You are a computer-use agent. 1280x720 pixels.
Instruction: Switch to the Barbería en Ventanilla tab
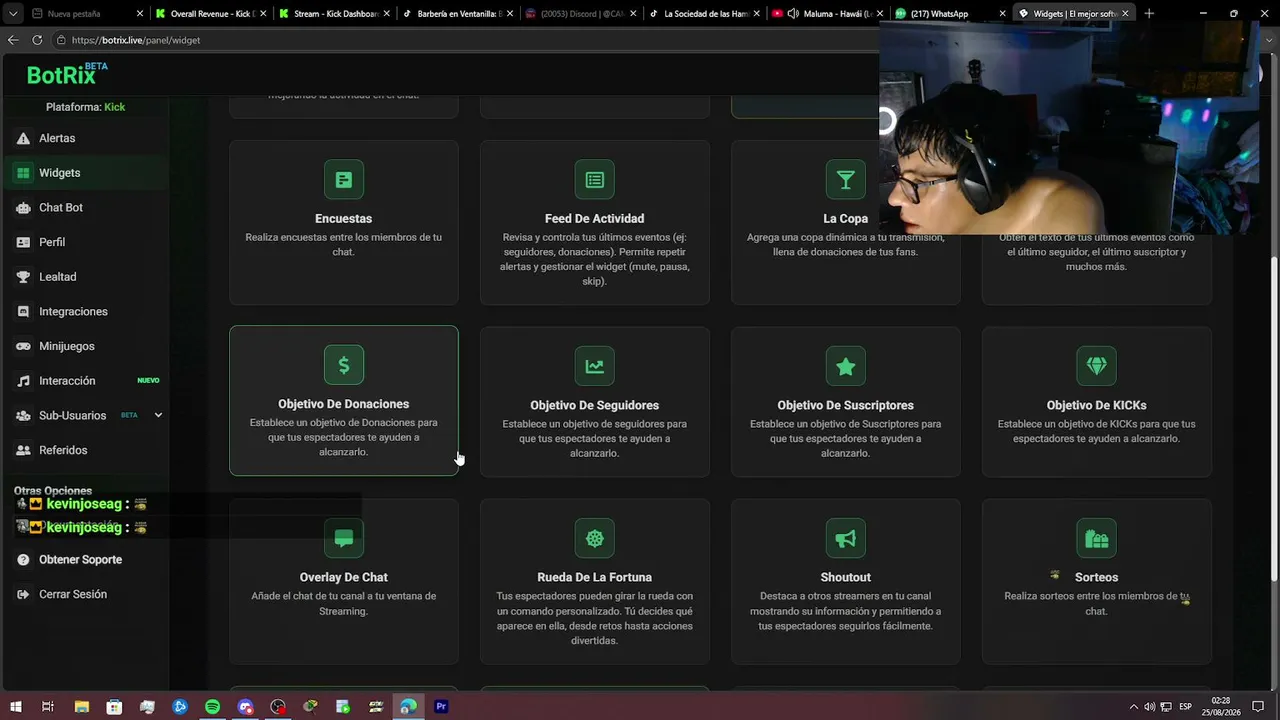click(456, 14)
